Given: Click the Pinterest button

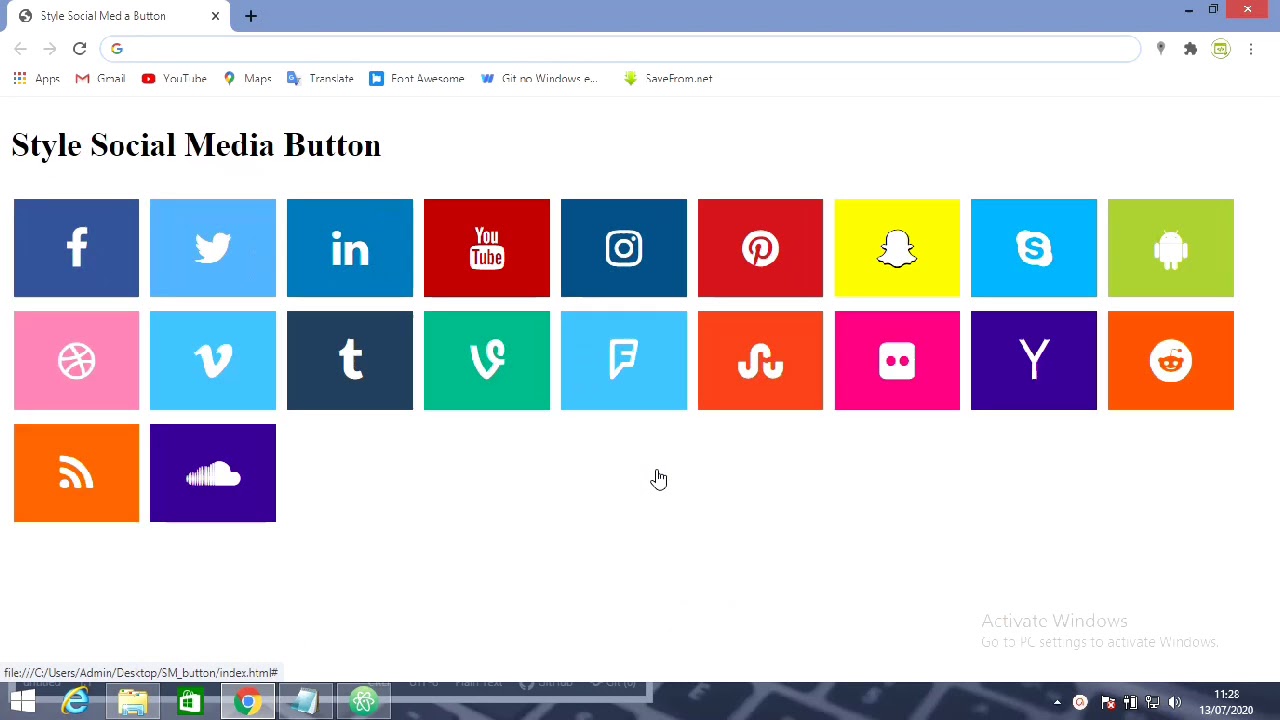Looking at the screenshot, I should [760, 248].
